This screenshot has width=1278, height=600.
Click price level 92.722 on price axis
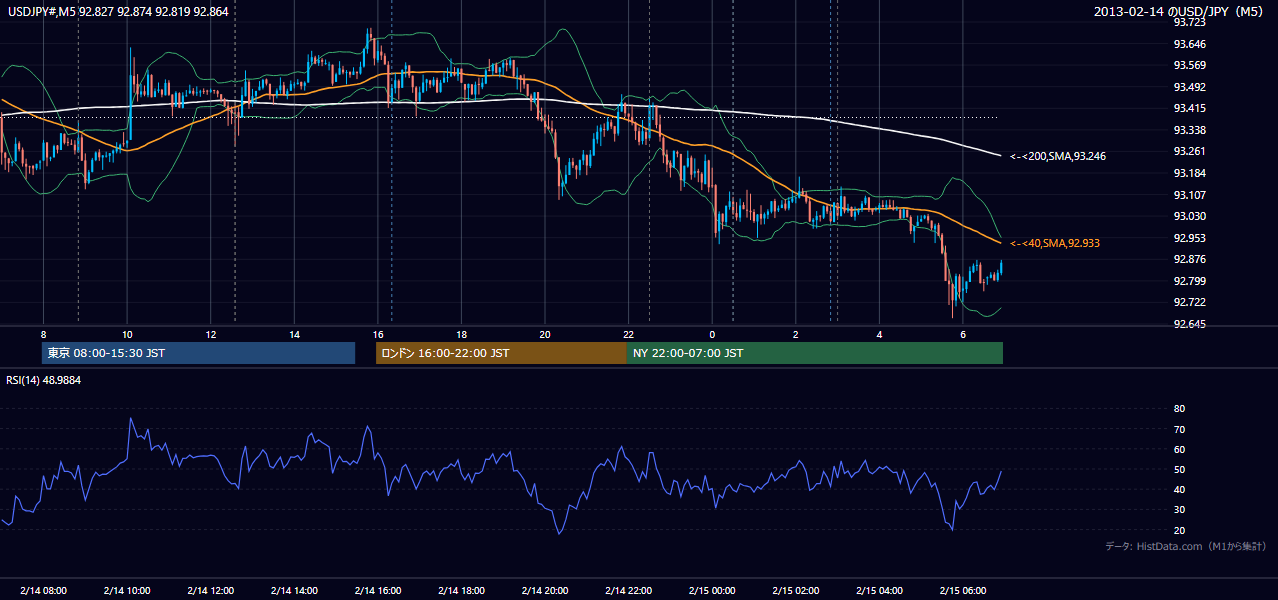pyautogui.click(x=1189, y=302)
